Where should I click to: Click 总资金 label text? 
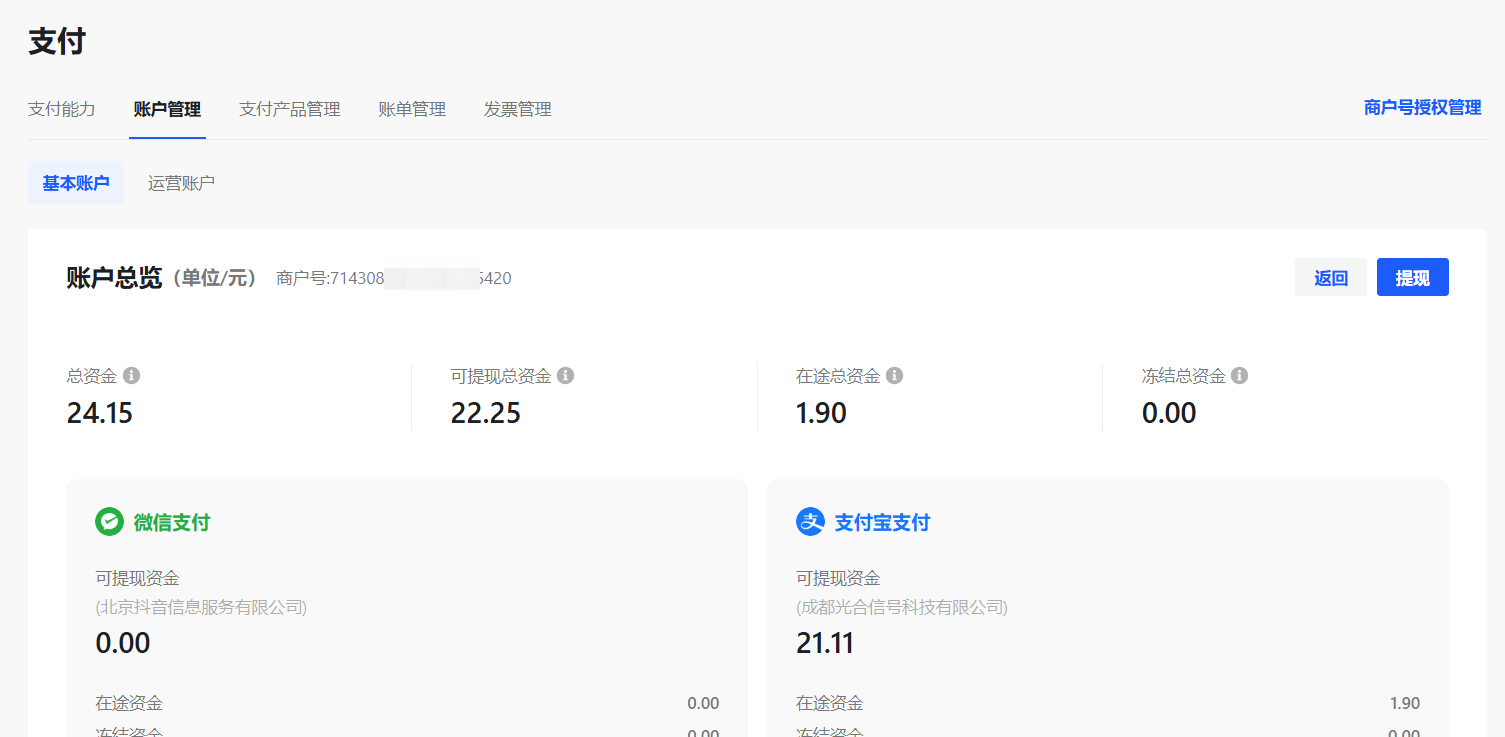tap(92, 376)
